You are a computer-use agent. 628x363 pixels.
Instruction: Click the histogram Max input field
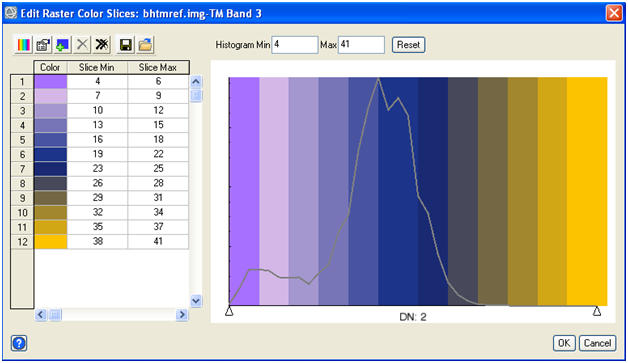361,45
